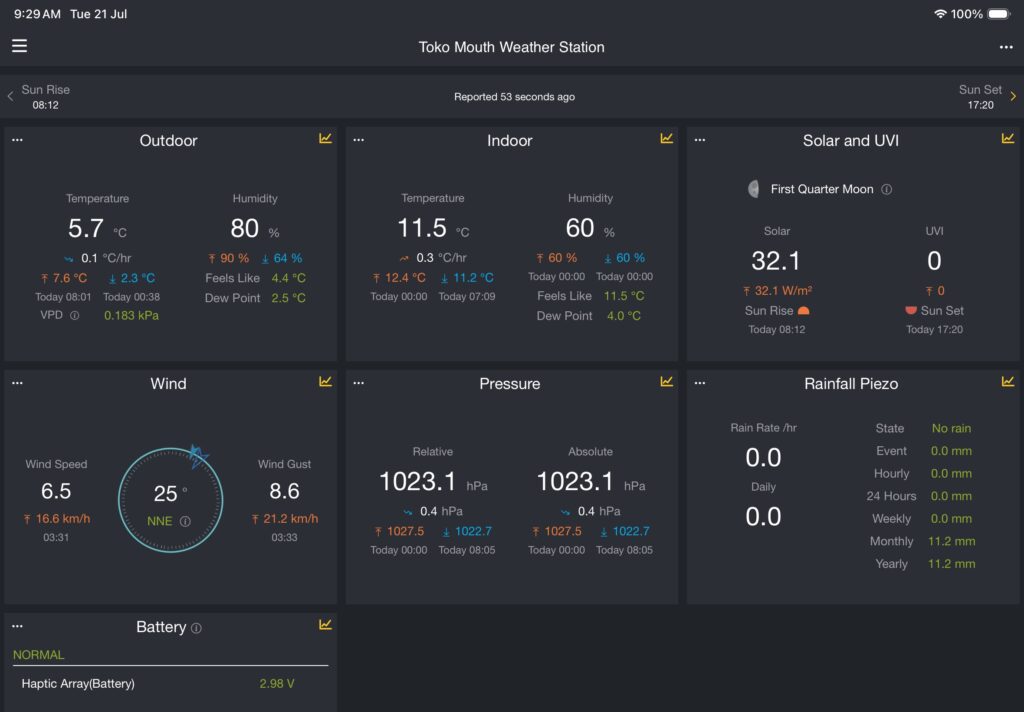Viewport: 1024px width, 712px height.
Task: Open the Outdoor panel three-dot menu
Action: click(18, 140)
